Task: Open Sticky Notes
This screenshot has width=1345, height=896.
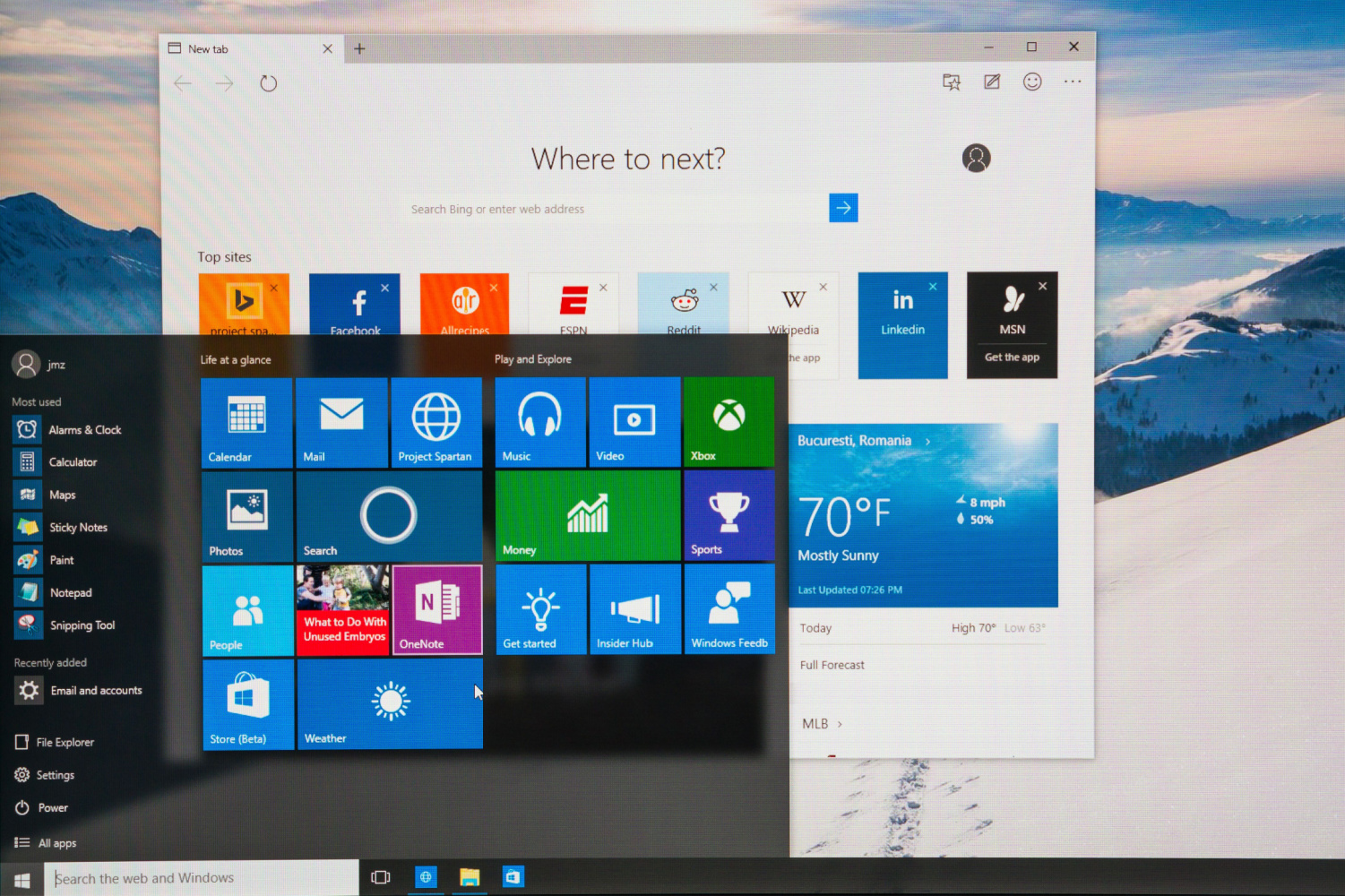Action: [76, 527]
